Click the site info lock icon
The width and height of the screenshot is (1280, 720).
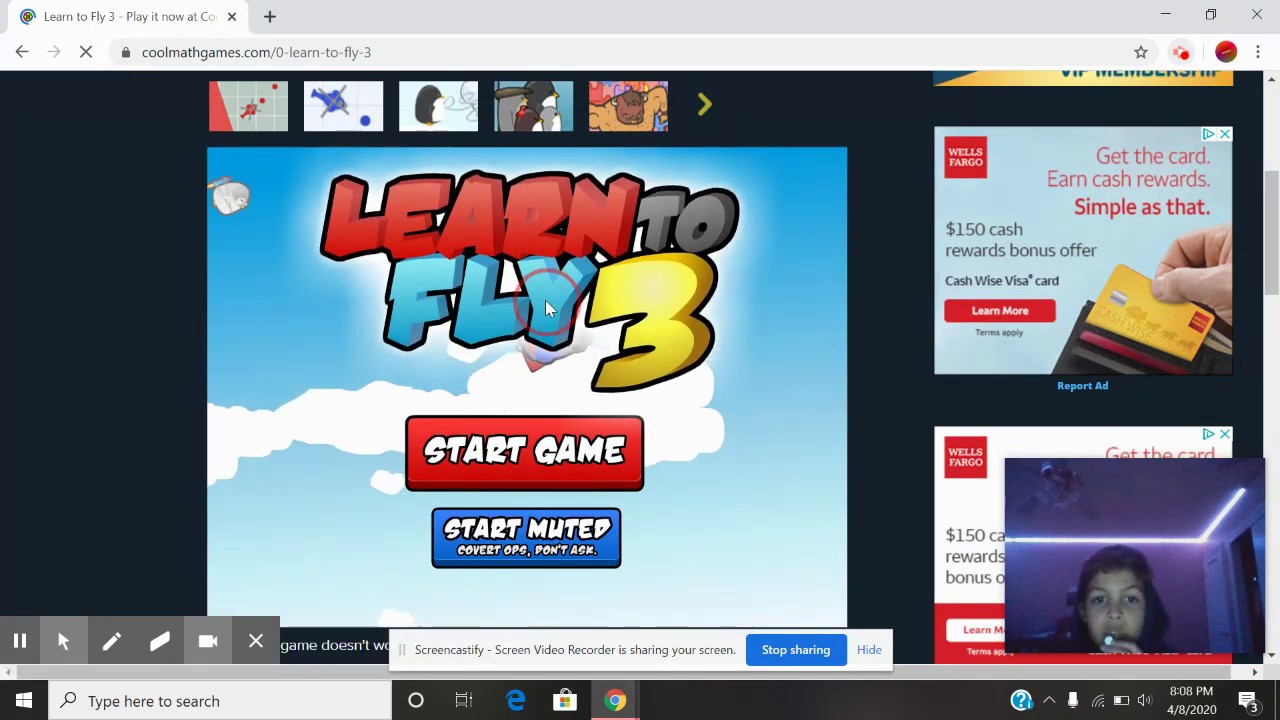[125, 52]
